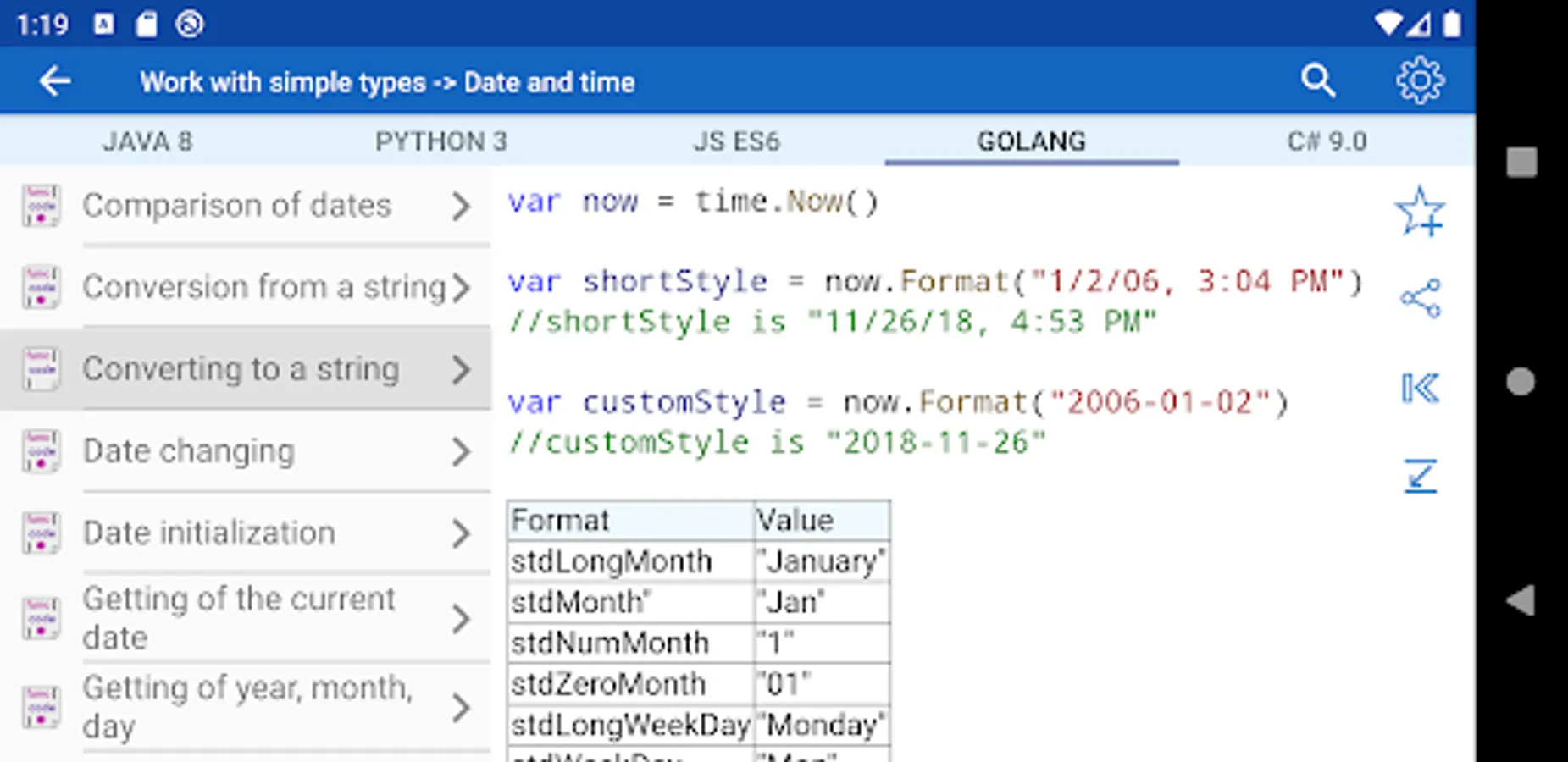Select the JS ES6 tab

(x=736, y=141)
